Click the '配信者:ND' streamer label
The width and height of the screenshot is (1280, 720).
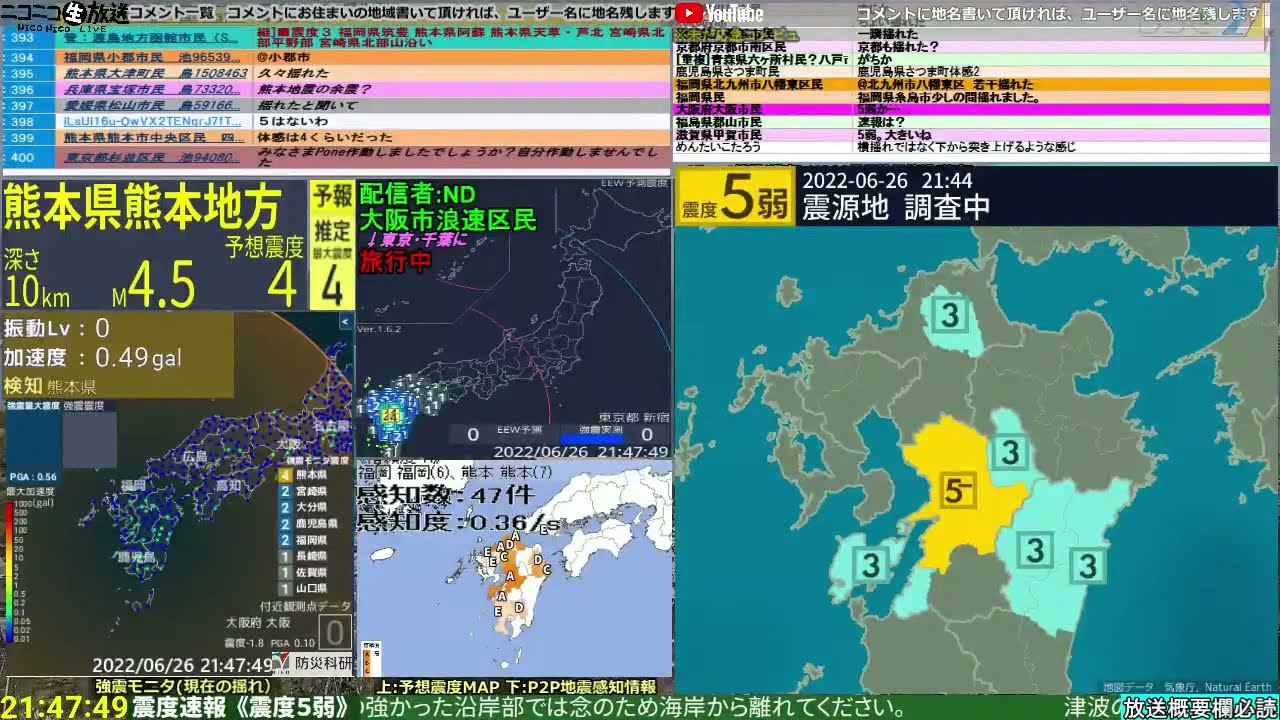pos(418,194)
